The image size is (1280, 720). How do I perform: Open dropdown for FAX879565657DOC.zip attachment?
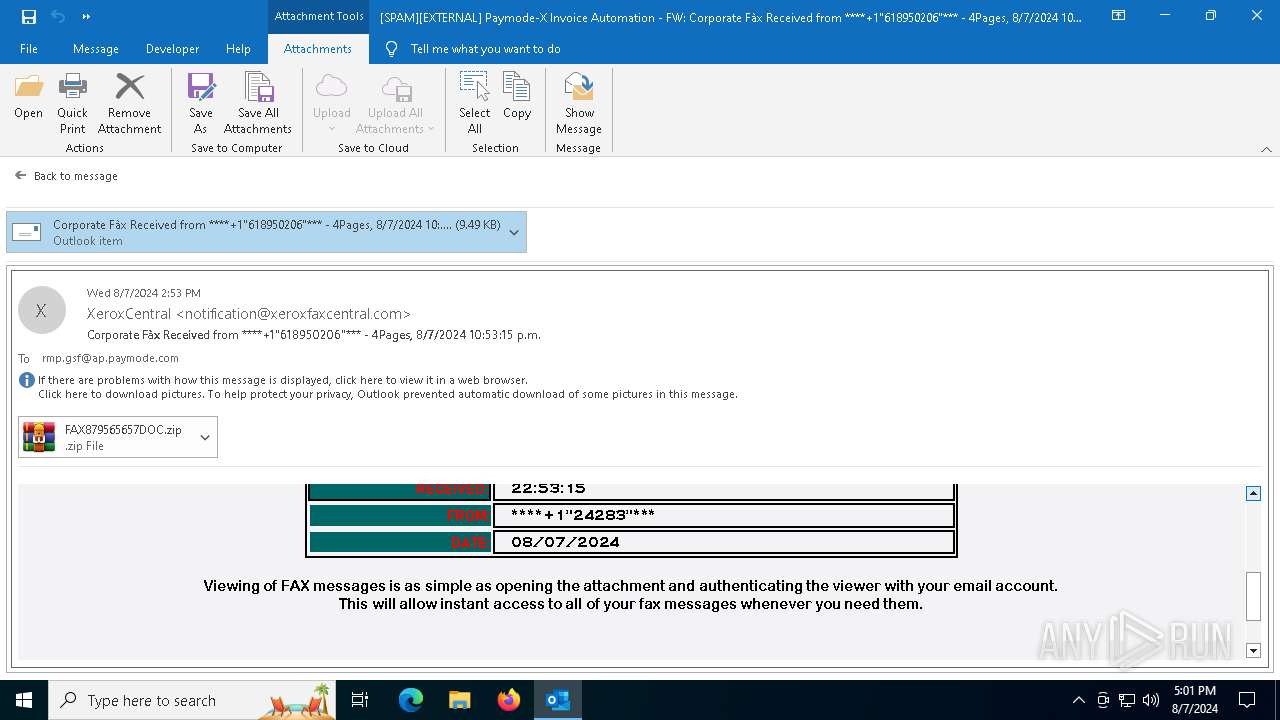pyautogui.click(x=205, y=437)
